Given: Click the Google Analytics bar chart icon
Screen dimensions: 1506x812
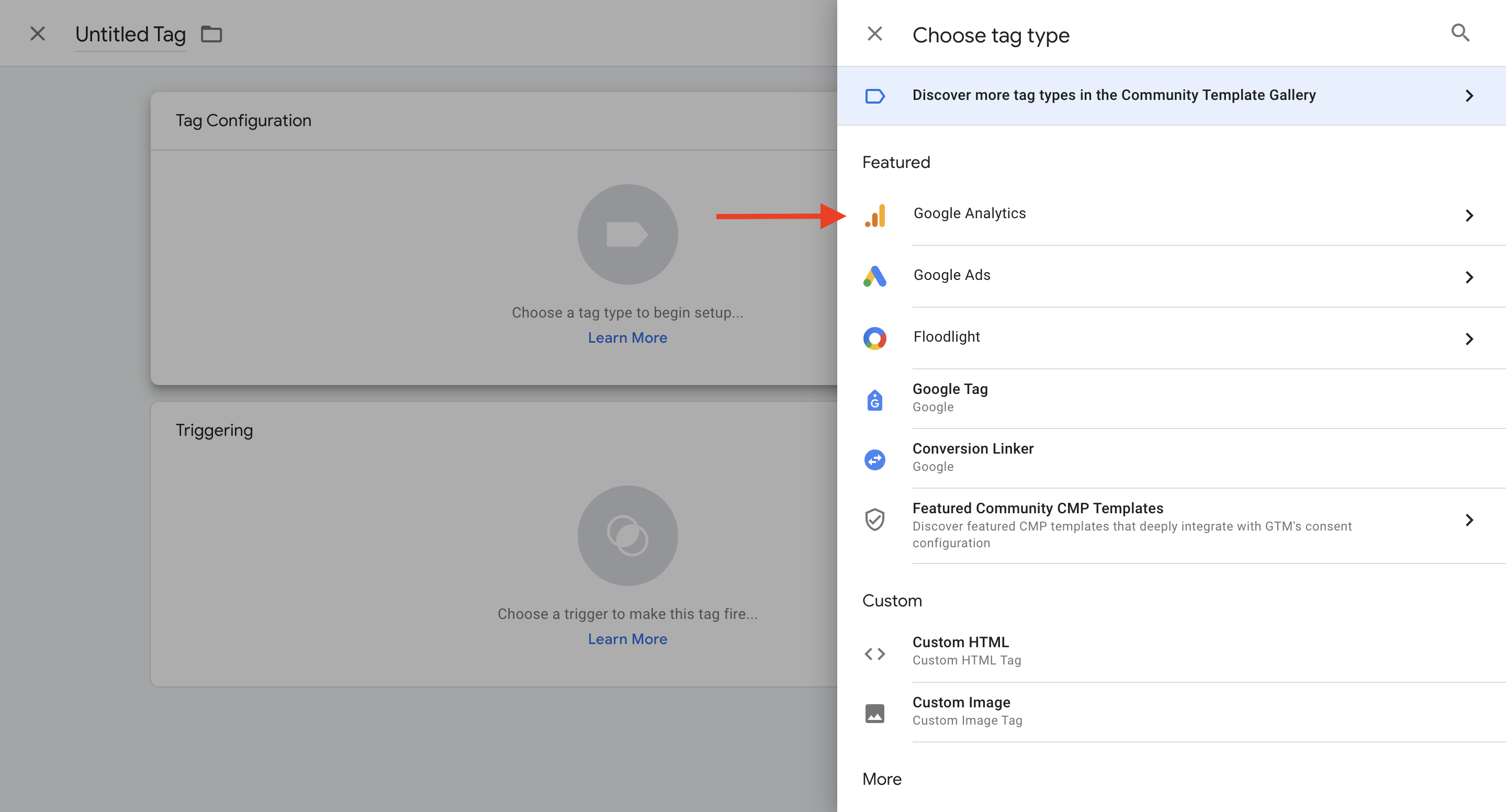Looking at the screenshot, I should click(874, 215).
